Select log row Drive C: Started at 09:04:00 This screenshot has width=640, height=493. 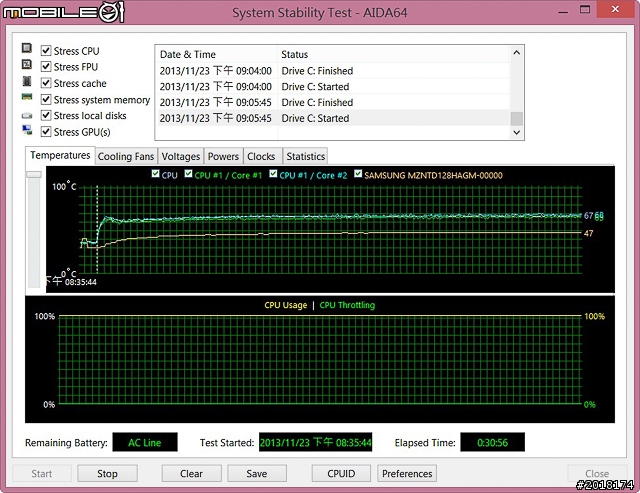click(x=333, y=87)
